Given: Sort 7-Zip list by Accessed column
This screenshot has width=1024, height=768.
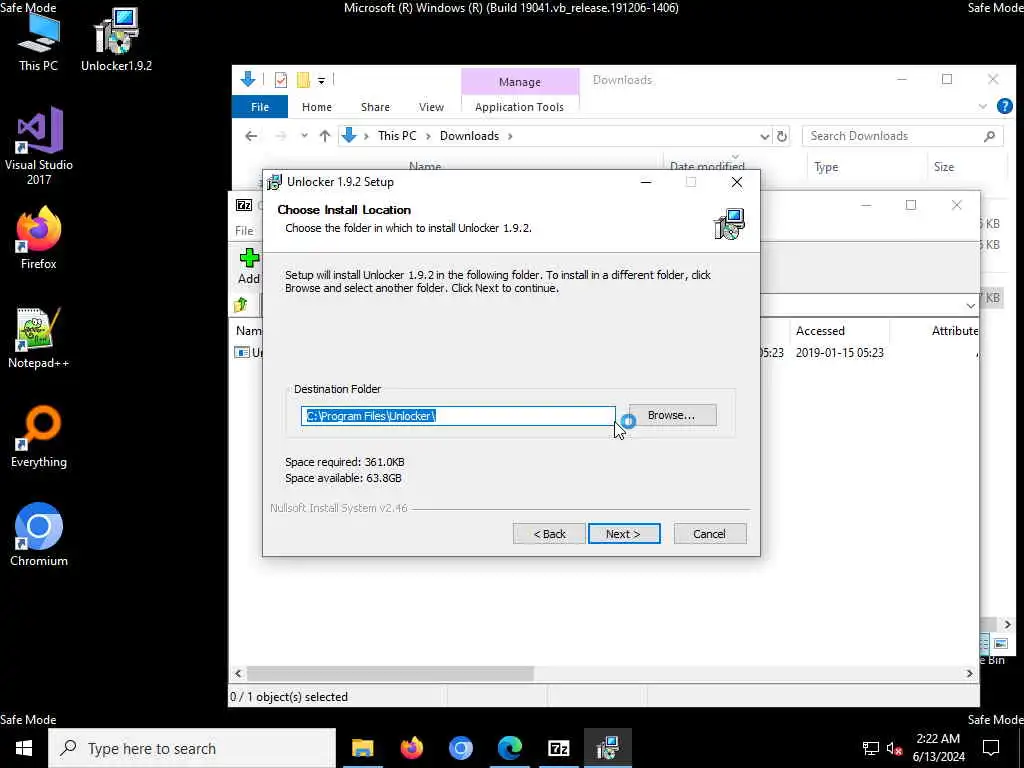Looking at the screenshot, I should pyautogui.click(x=839, y=331).
